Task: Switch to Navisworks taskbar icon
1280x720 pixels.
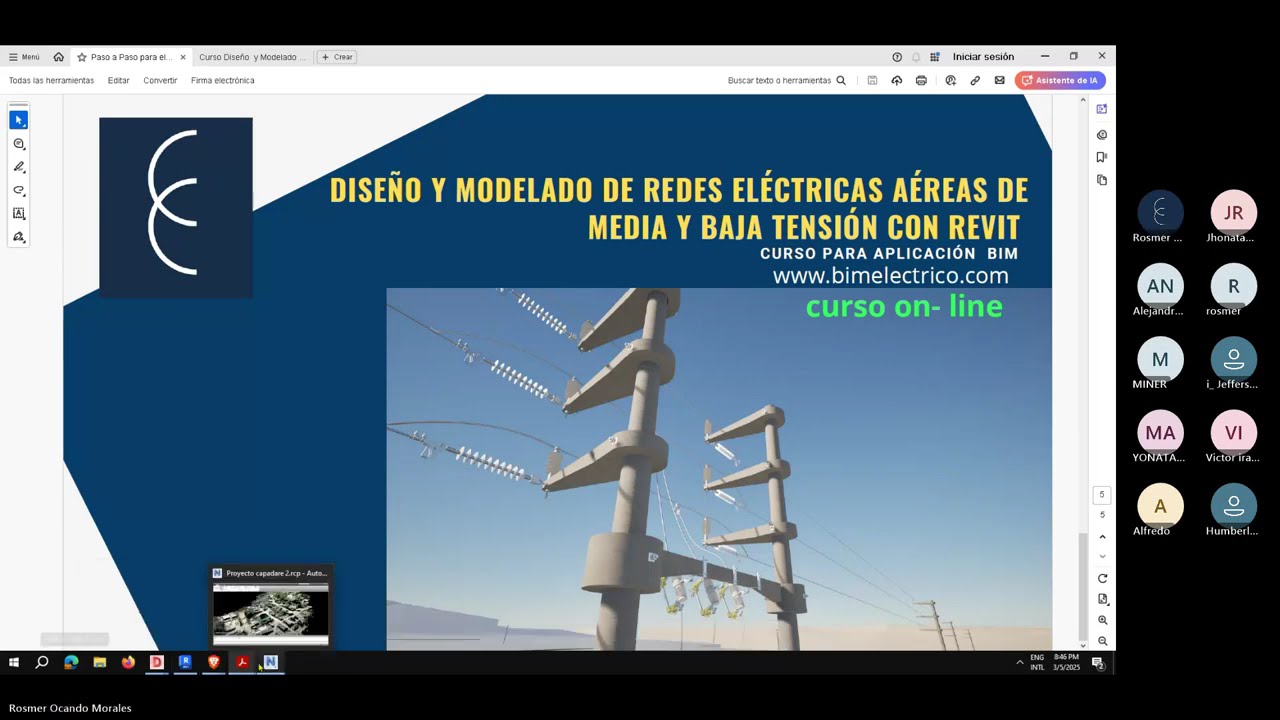Action: click(270, 662)
